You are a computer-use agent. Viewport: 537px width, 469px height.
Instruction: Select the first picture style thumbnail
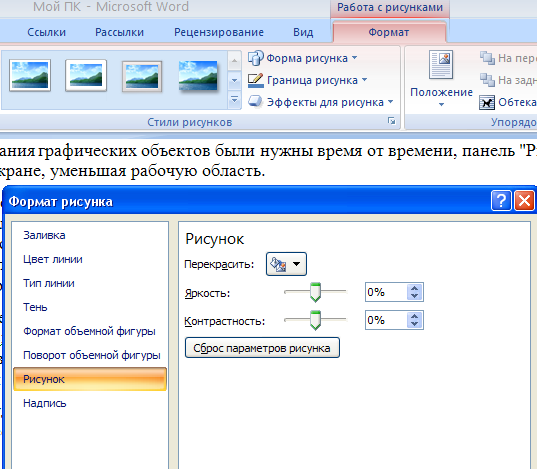(x=30, y=75)
